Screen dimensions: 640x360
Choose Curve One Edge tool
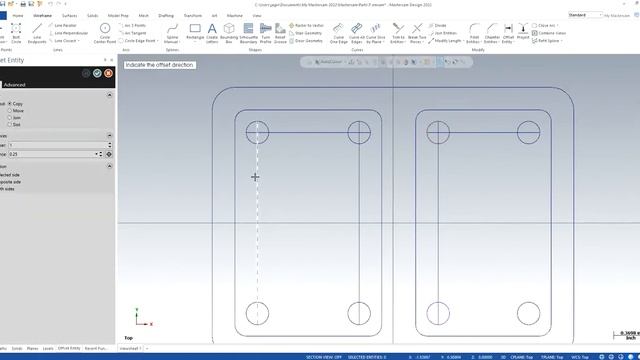coord(338,33)
